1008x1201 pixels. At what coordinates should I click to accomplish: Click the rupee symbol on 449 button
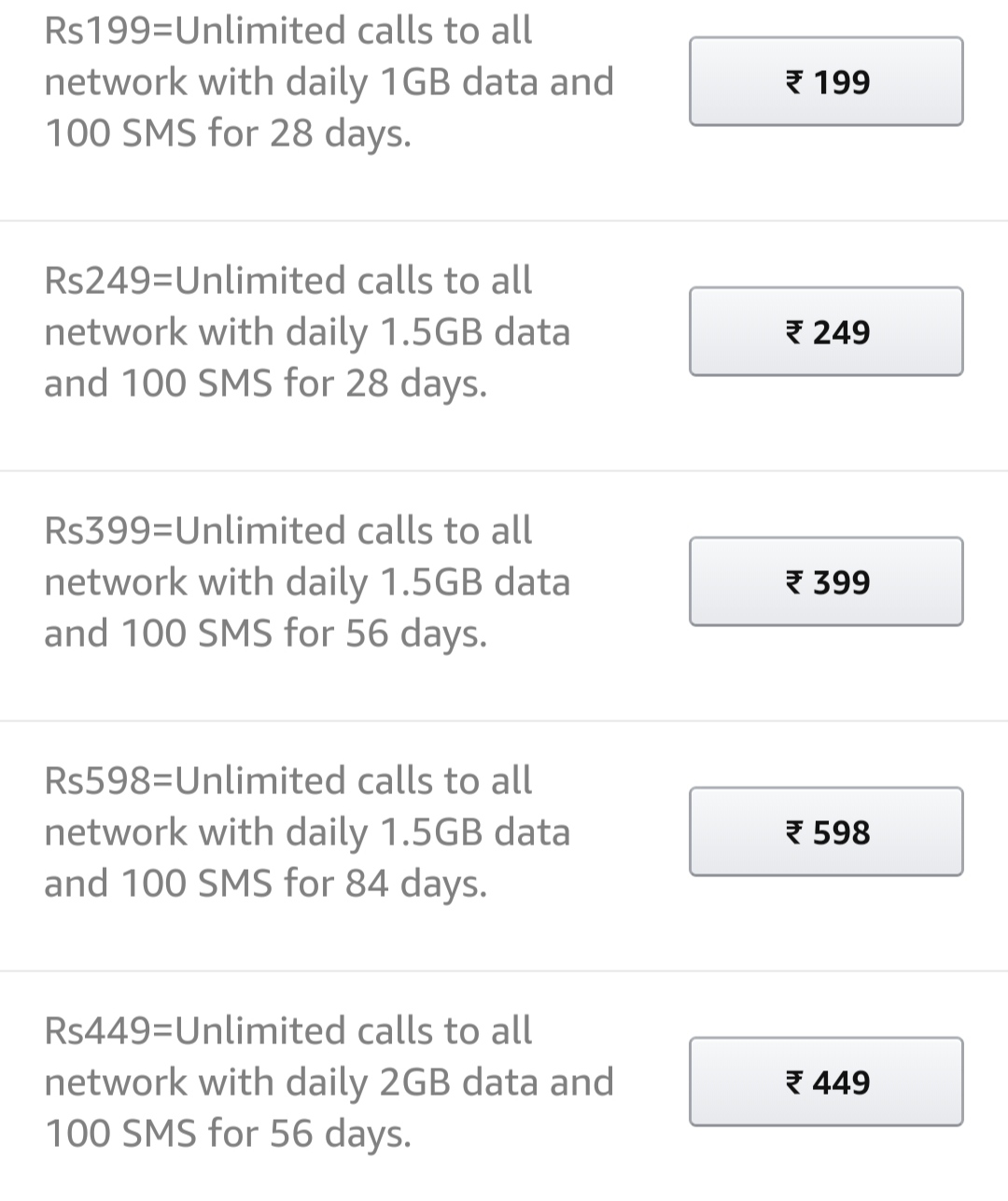(793, 1082)
